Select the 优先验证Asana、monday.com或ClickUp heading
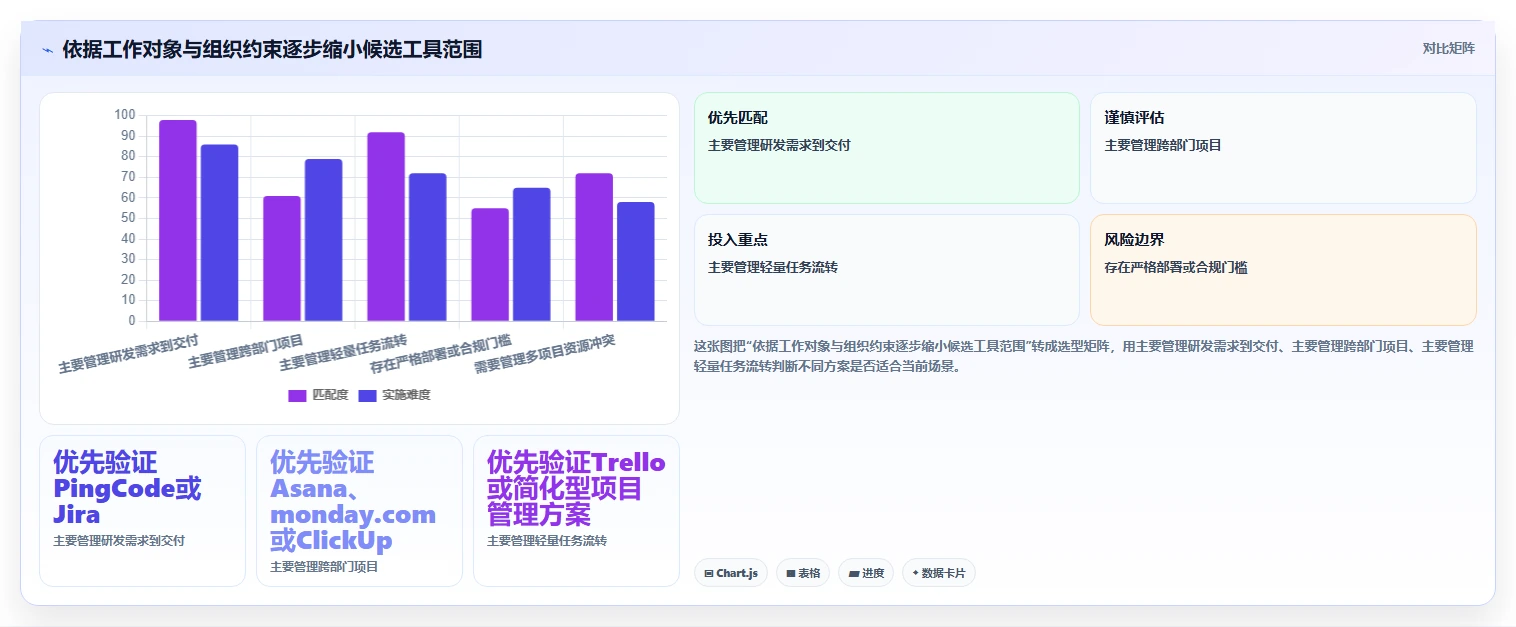The image size is (1516, 627). click(353, 502)
